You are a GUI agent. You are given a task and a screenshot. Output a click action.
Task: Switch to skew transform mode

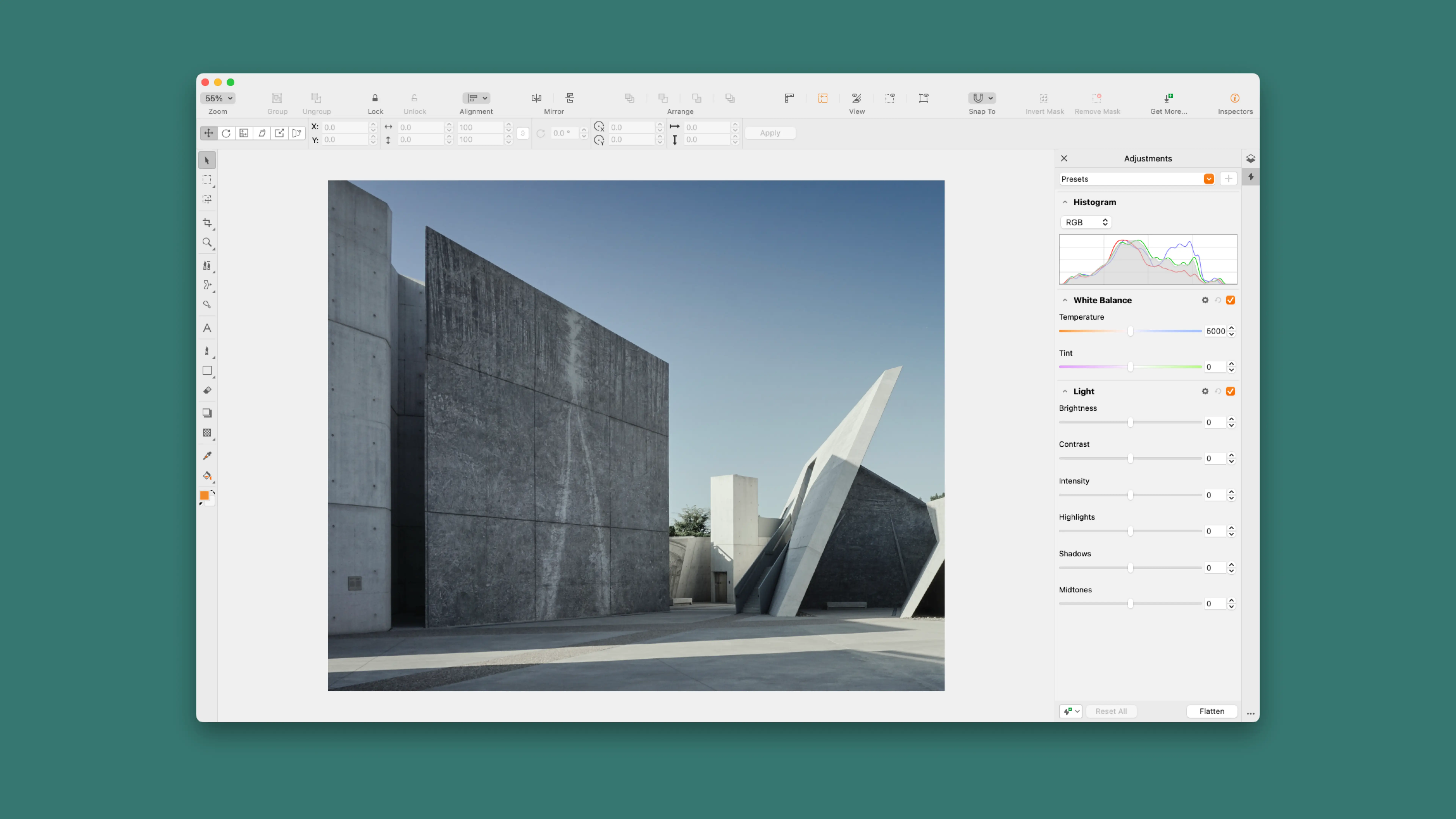[262, 133]
